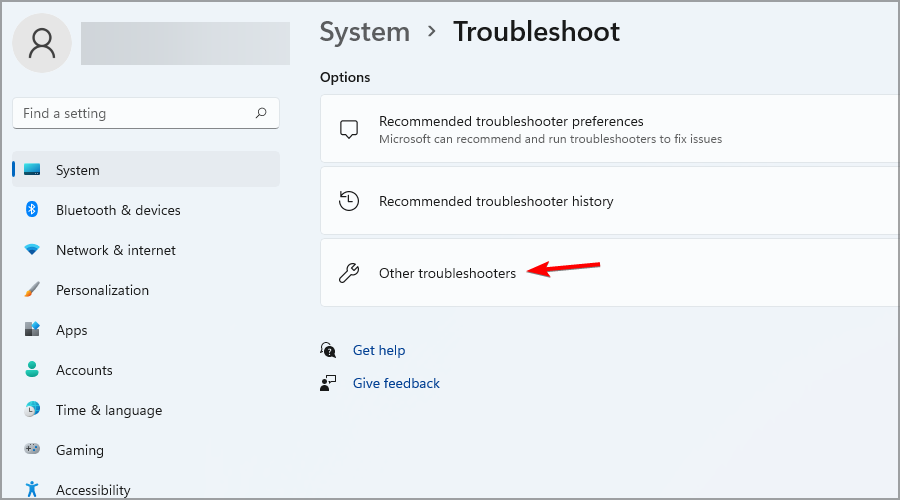Expand Recommended troubleshooter preferences
This screenshot has height=500, width=900.
pyautogui.click(x=511, y=121)
